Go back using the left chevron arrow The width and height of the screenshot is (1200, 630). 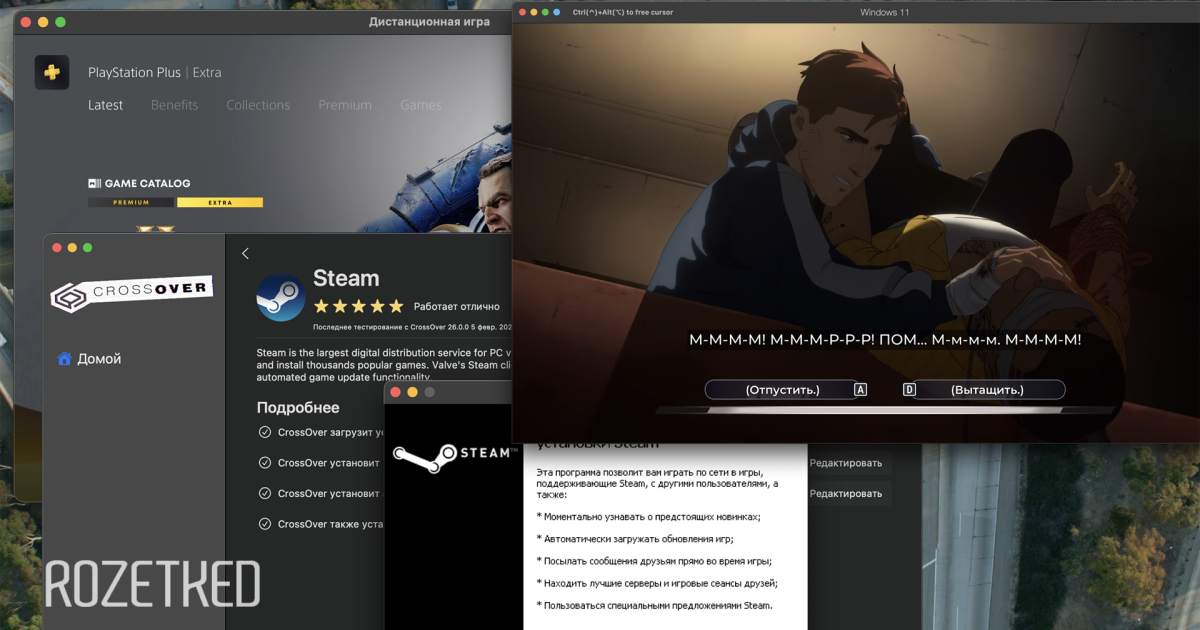[x=246, y=254]
